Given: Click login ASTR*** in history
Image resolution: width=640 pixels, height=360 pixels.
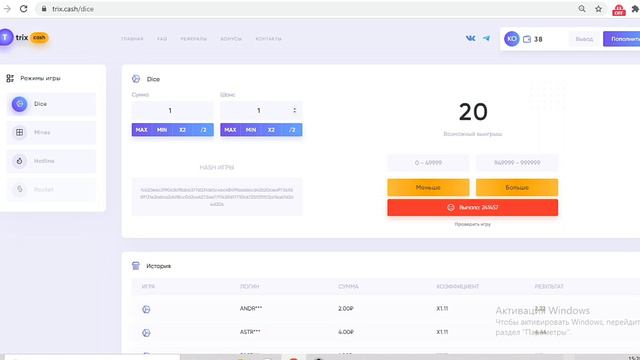Looking at the screenshot, I should point(250,332).
